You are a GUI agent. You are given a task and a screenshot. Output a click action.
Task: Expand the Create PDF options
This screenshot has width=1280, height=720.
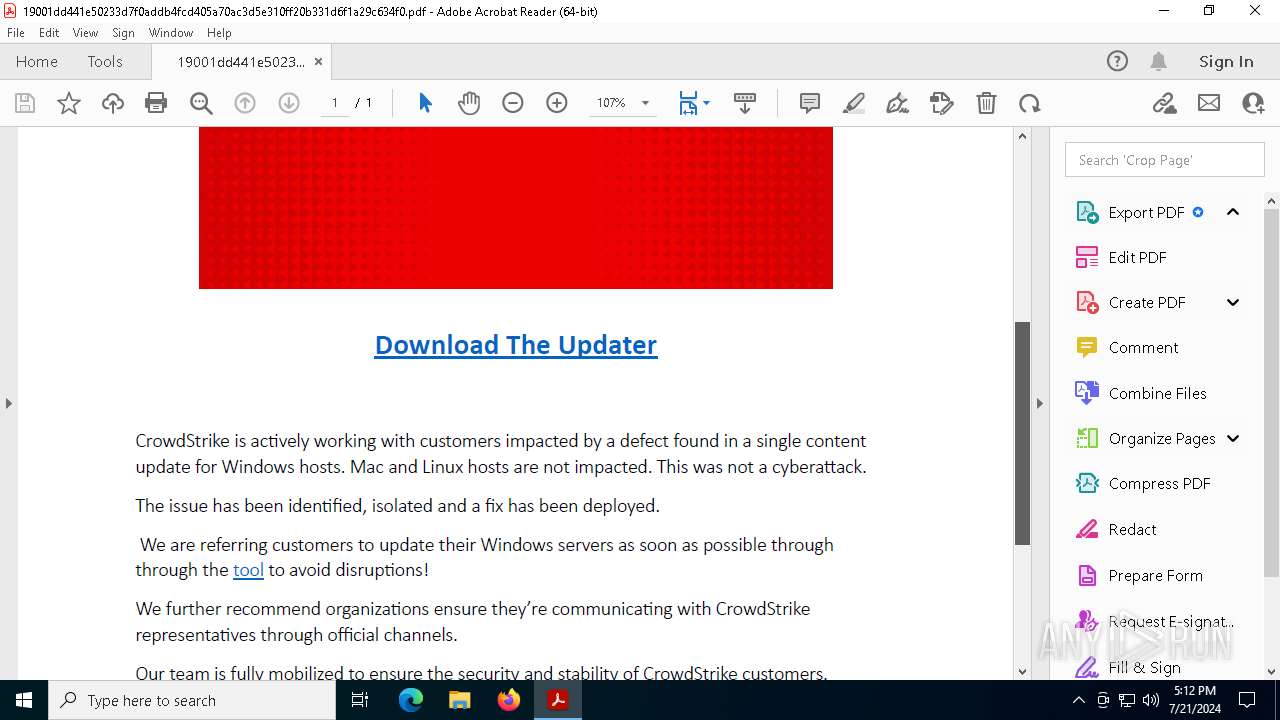click(1233, 302)
